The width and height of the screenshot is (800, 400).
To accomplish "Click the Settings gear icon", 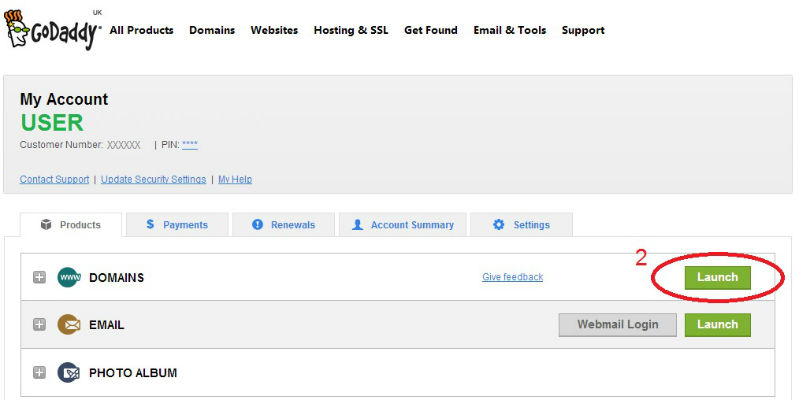I will pos(498,224).
